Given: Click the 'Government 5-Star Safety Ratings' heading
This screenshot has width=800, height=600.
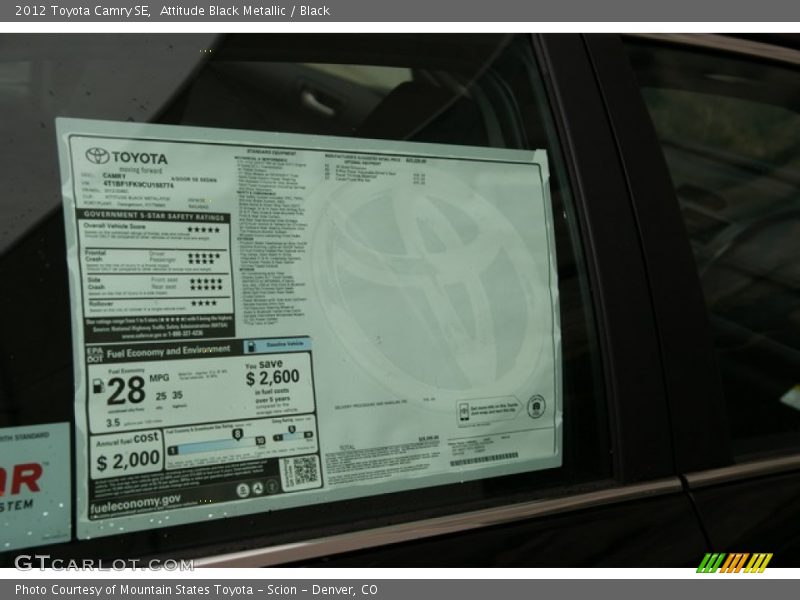Looking at the screenshot, I should pyautogui.click(x=154, y=216).
